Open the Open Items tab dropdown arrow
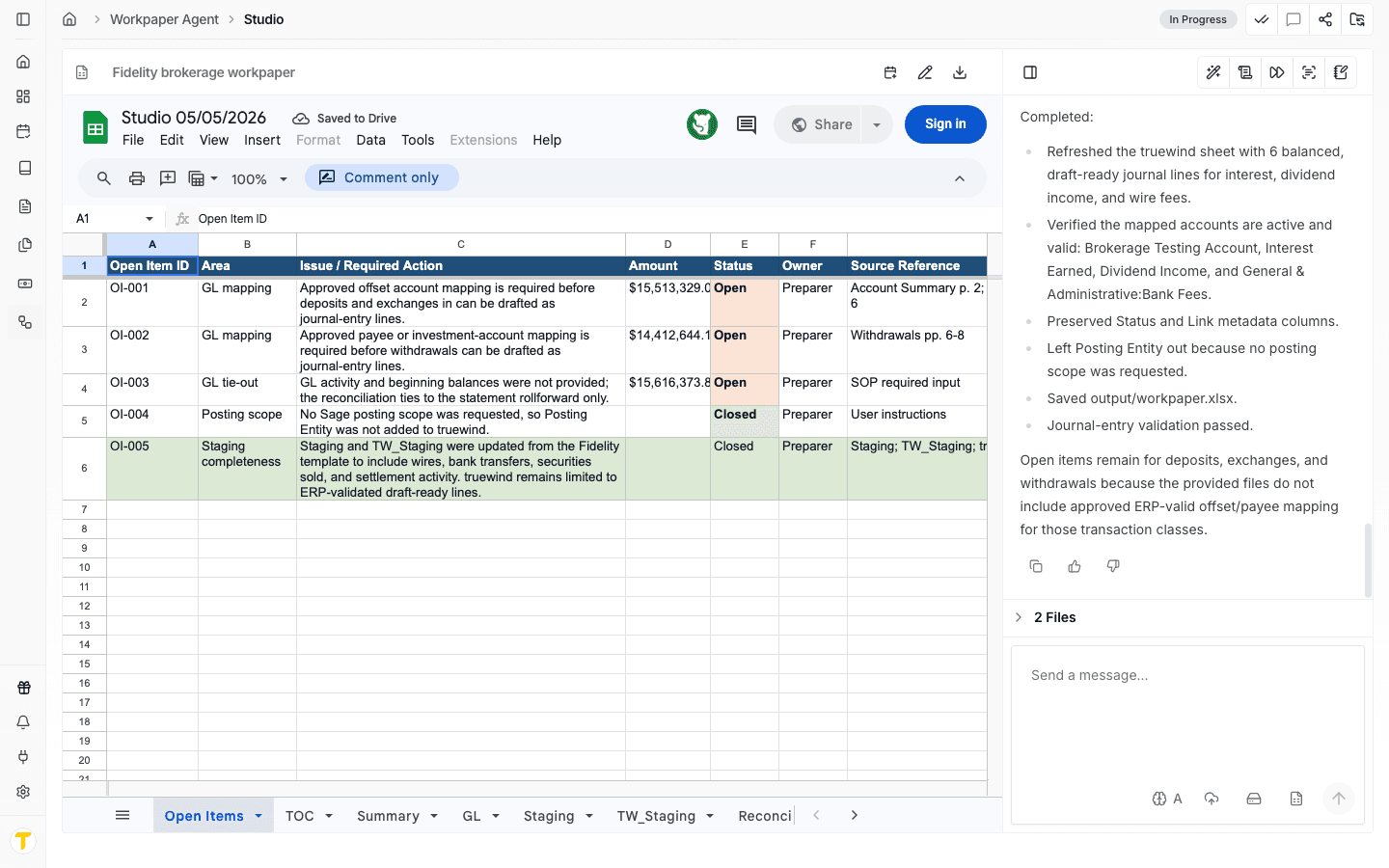 [x=259, y=816]
